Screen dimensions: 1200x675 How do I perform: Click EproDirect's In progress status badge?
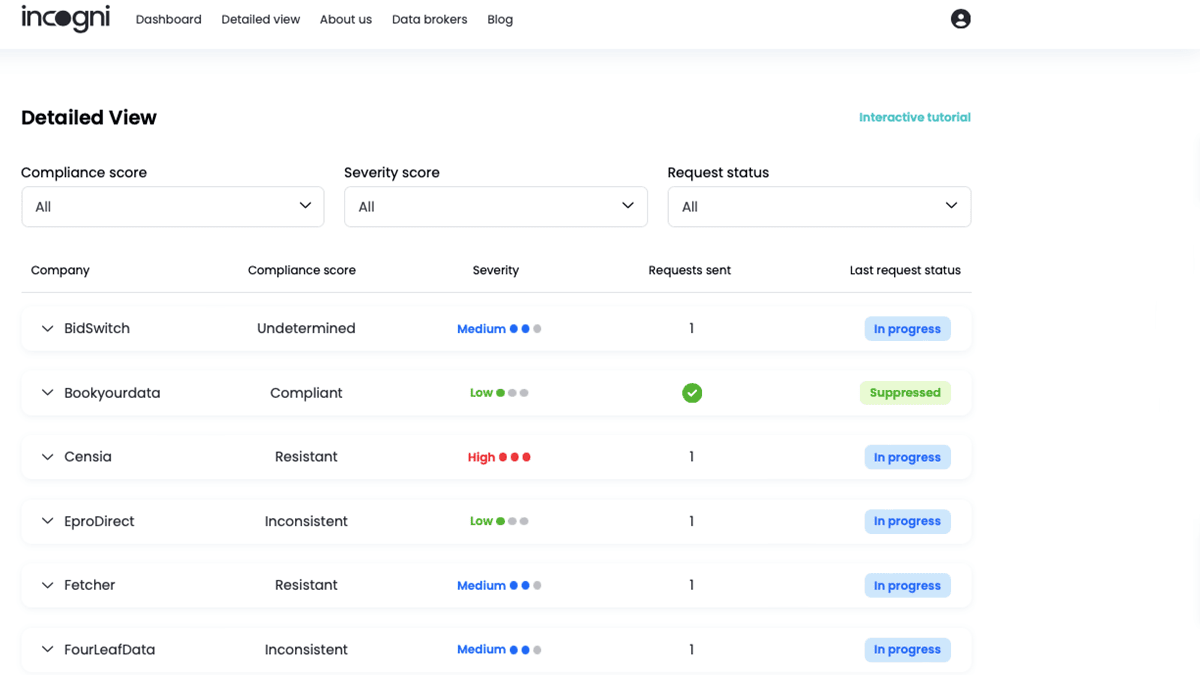click(x=907, y=521)
